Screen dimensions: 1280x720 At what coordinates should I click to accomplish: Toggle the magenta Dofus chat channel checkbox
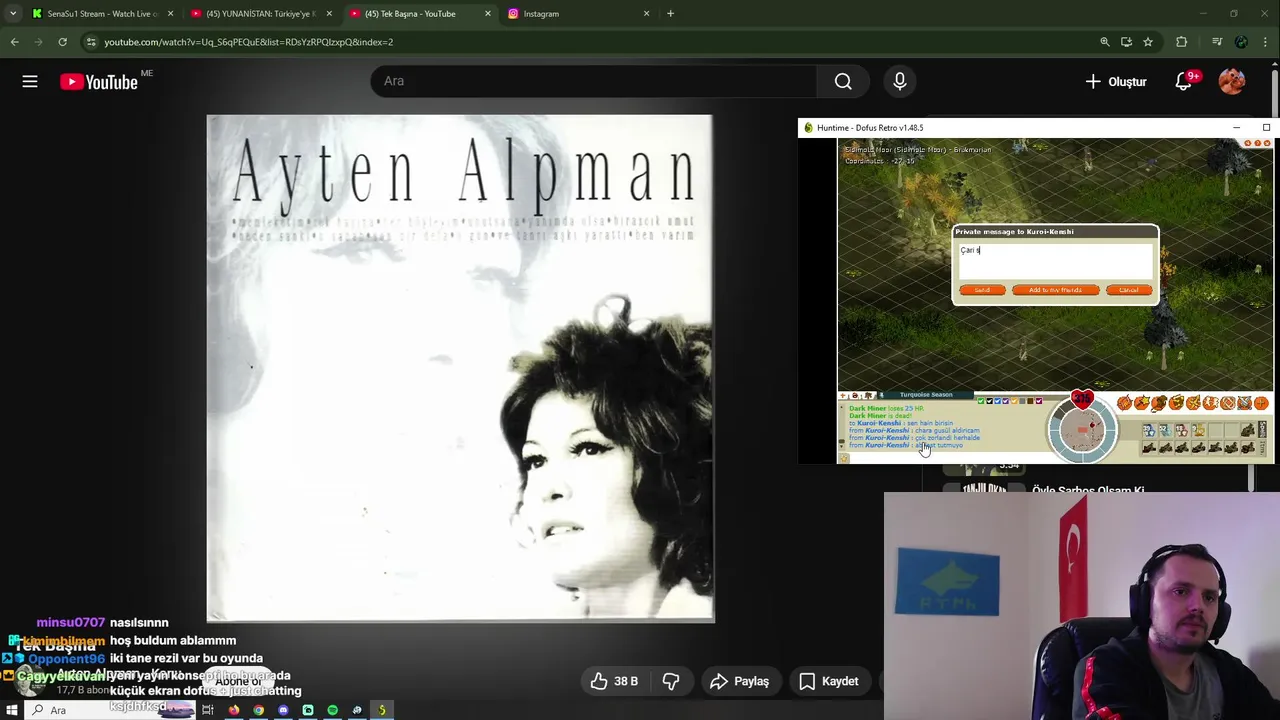pos(1039,401)
